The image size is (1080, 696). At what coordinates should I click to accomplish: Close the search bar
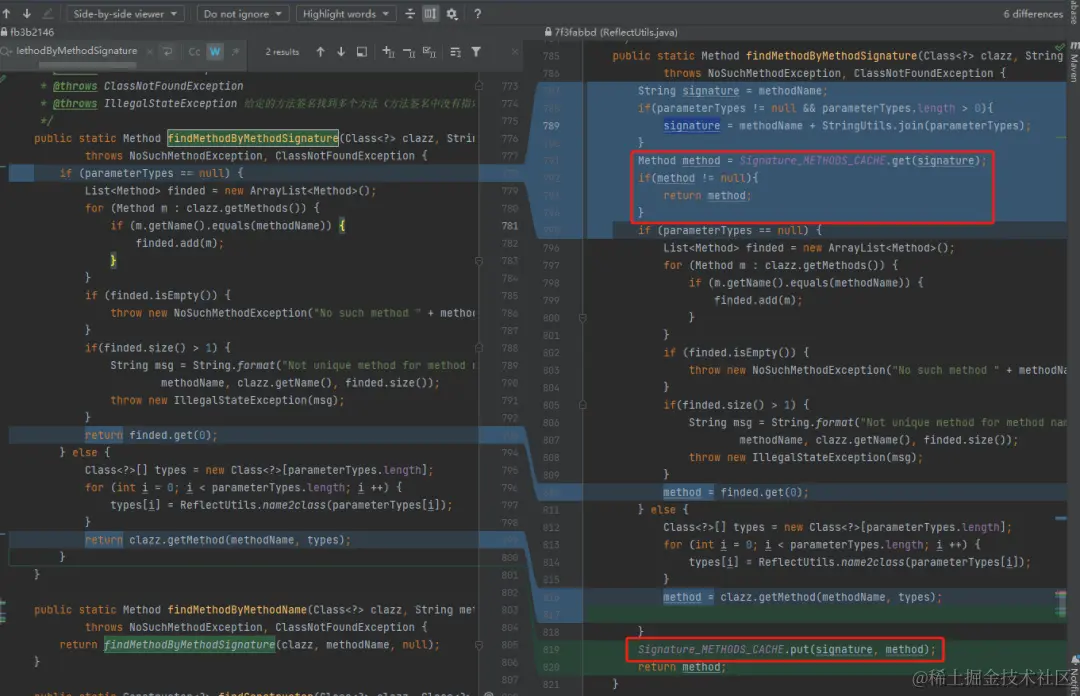[515, 52]
